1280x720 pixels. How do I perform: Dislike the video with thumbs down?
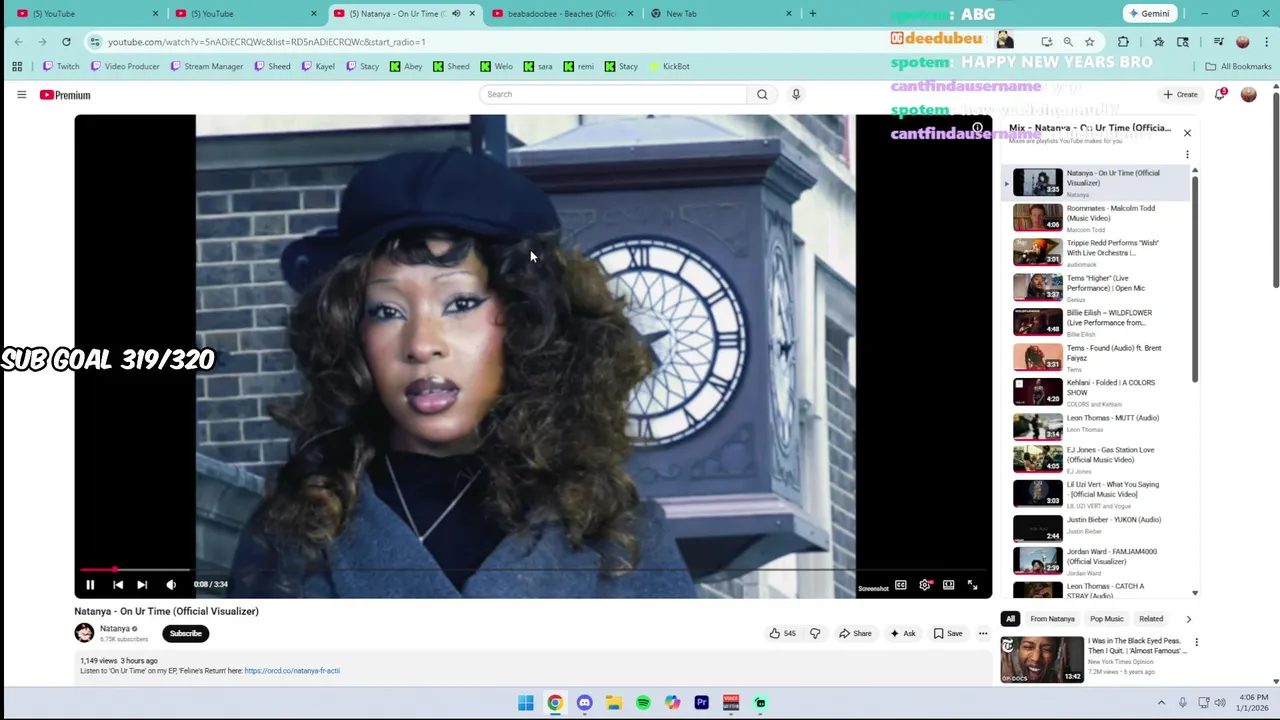pyautogui.click(x=815, y=633)
